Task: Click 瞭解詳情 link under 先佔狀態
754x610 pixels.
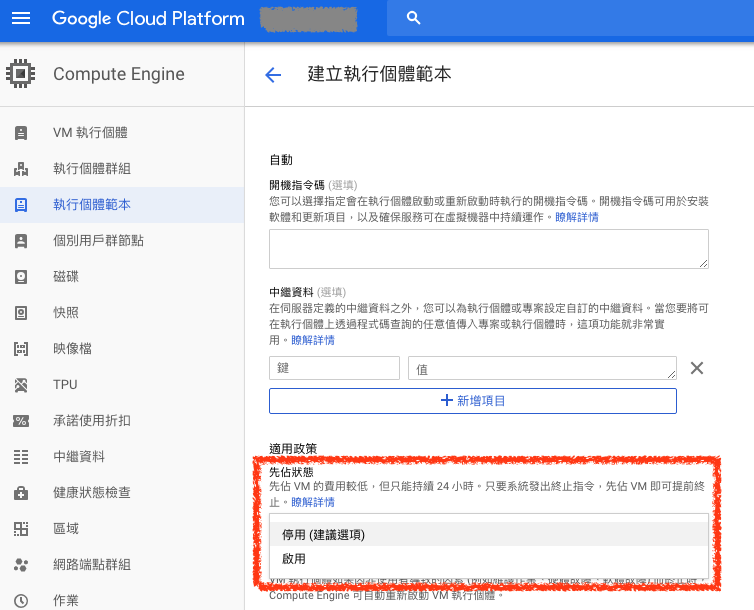Action: (x=313, y=502)
